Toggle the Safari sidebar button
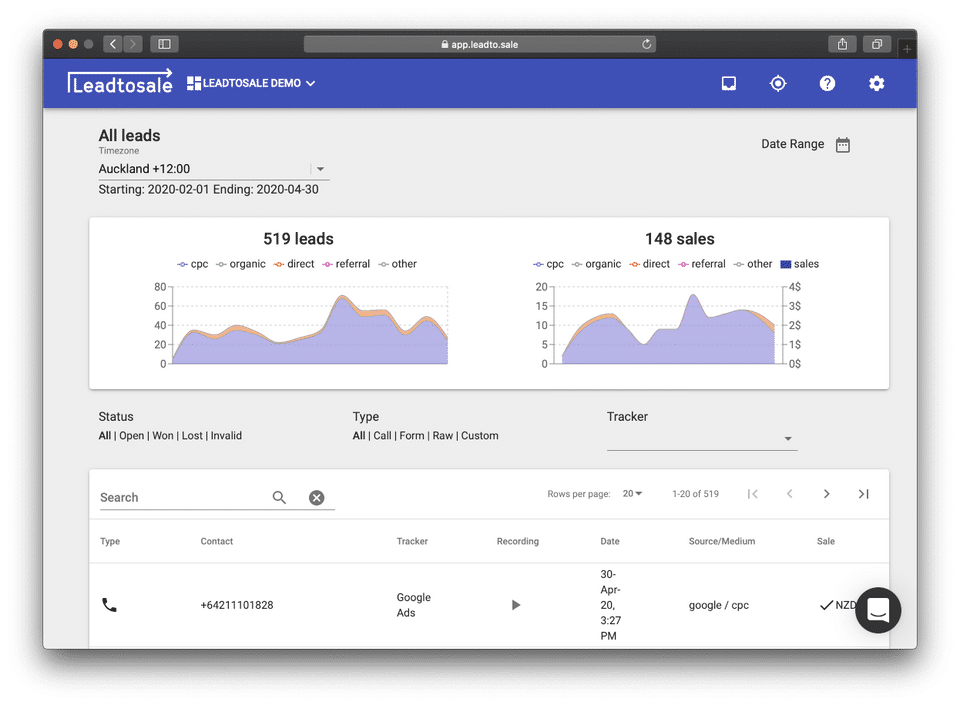This screenshot has height=706, width=960. pyautogui.click(x=164, y=44)
